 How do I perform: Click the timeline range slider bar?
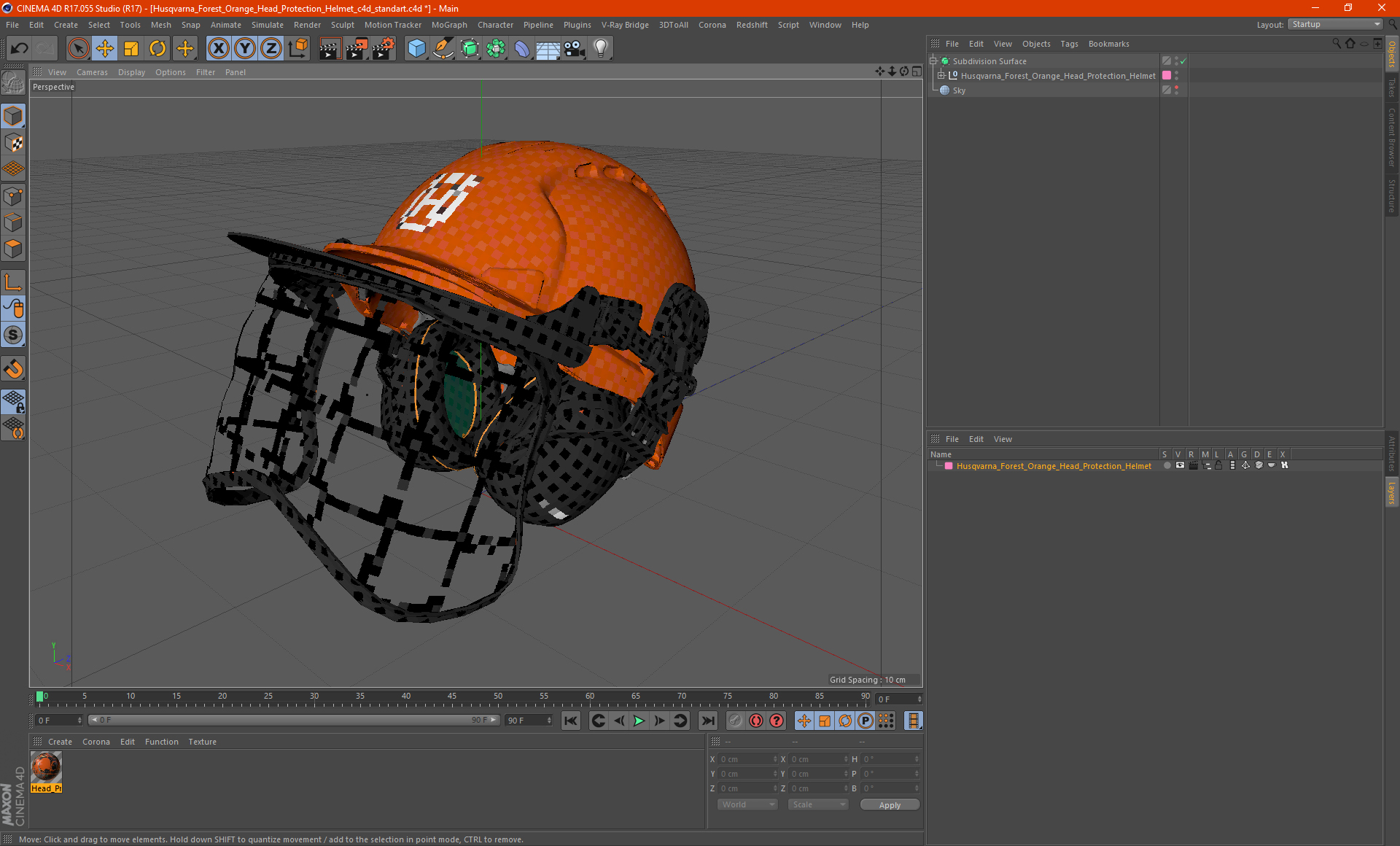pos(294,721)
